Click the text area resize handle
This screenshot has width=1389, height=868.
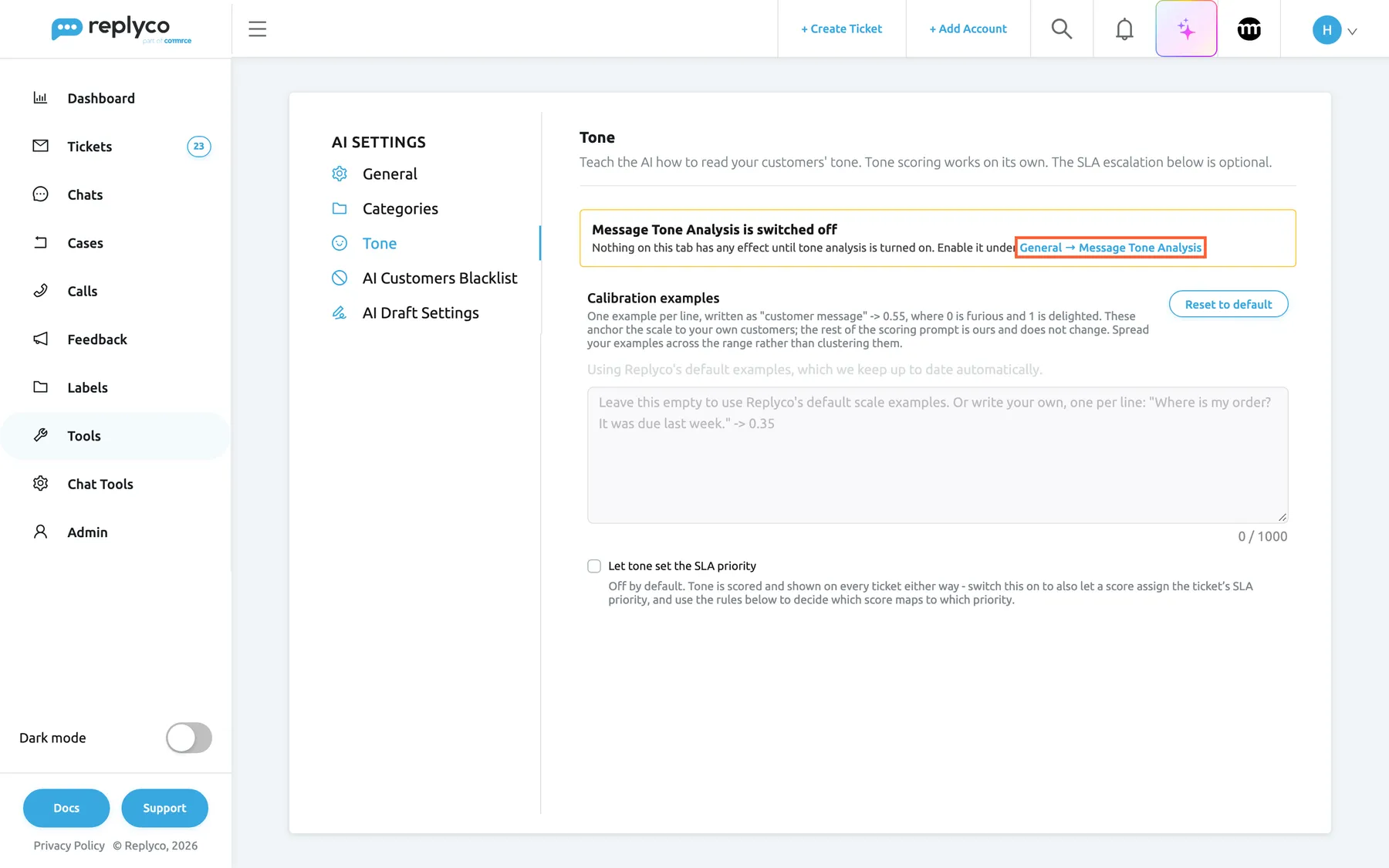pyautogui.click(x=1282, y=517)
